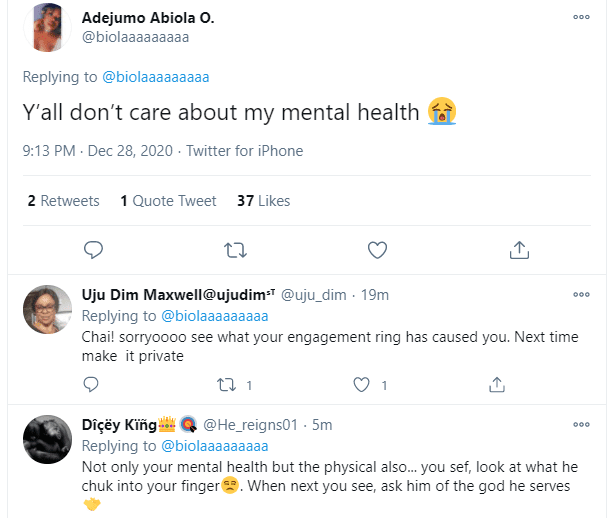Retweet the main tweet by Adejumo Abiola

tap(234, 248)
